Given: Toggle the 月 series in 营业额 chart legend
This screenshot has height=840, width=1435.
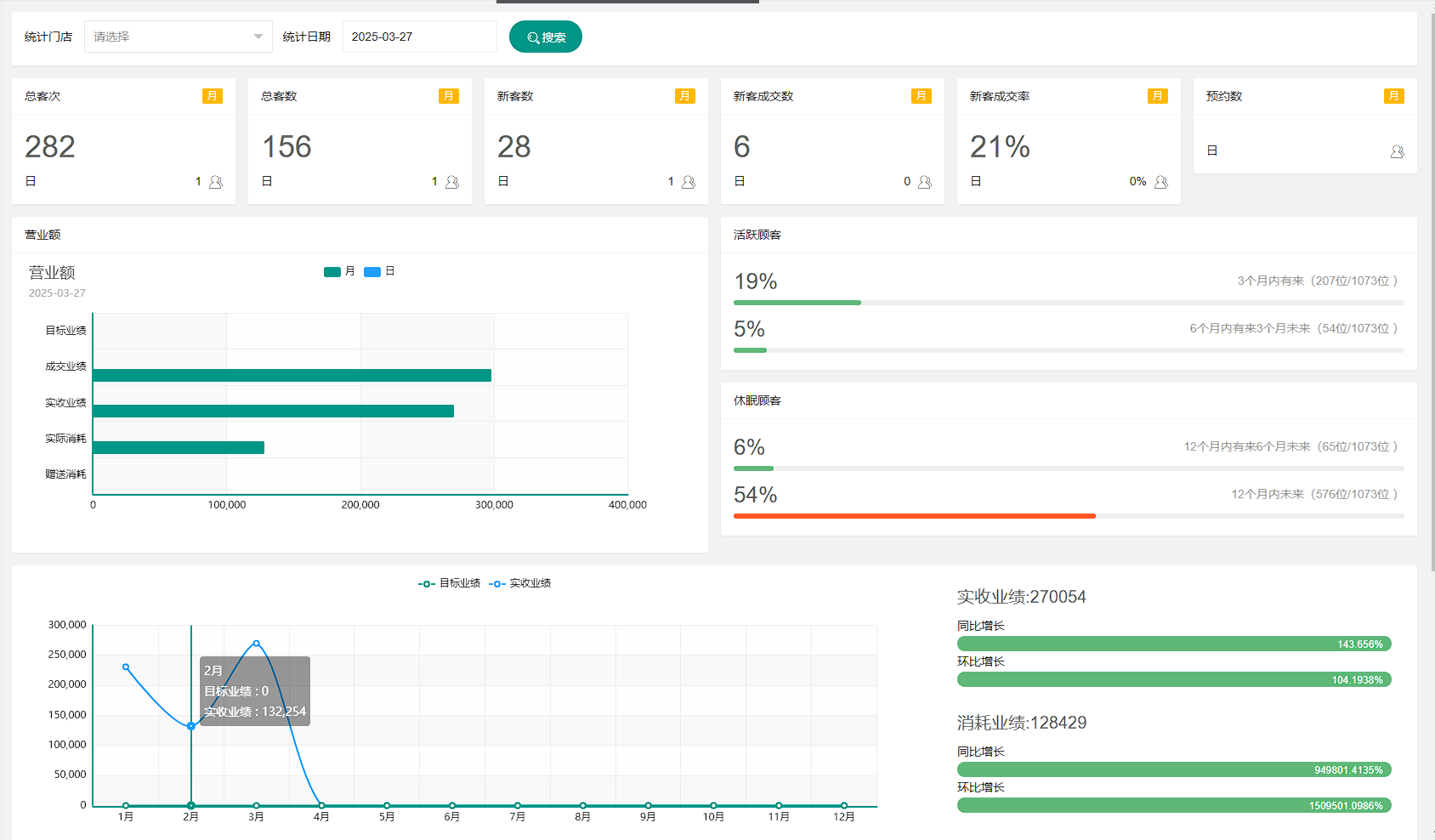Looking at the screenshot, I should 339,271.
